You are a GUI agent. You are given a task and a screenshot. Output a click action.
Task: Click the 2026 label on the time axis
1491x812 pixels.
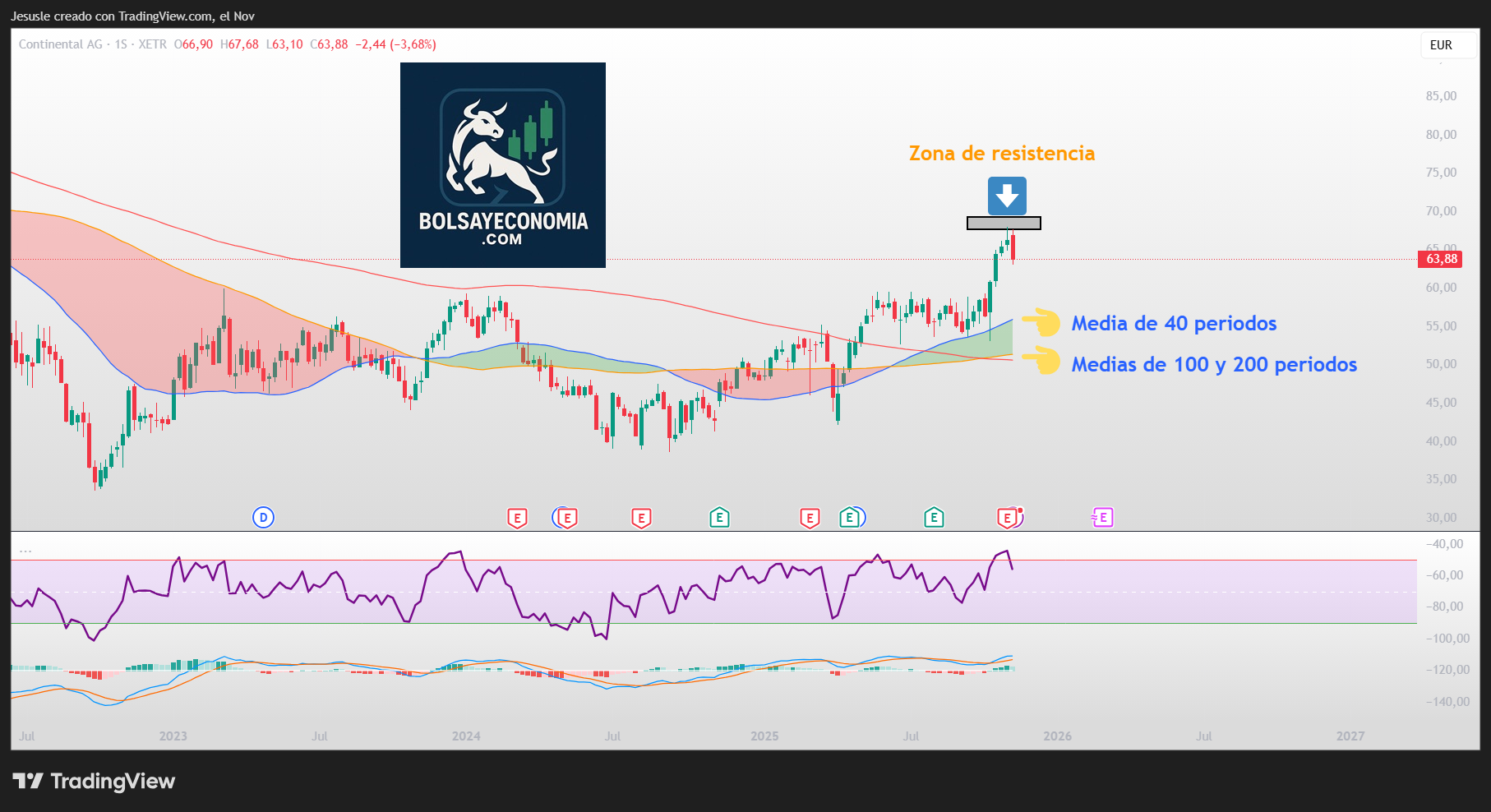[1057, 736]
